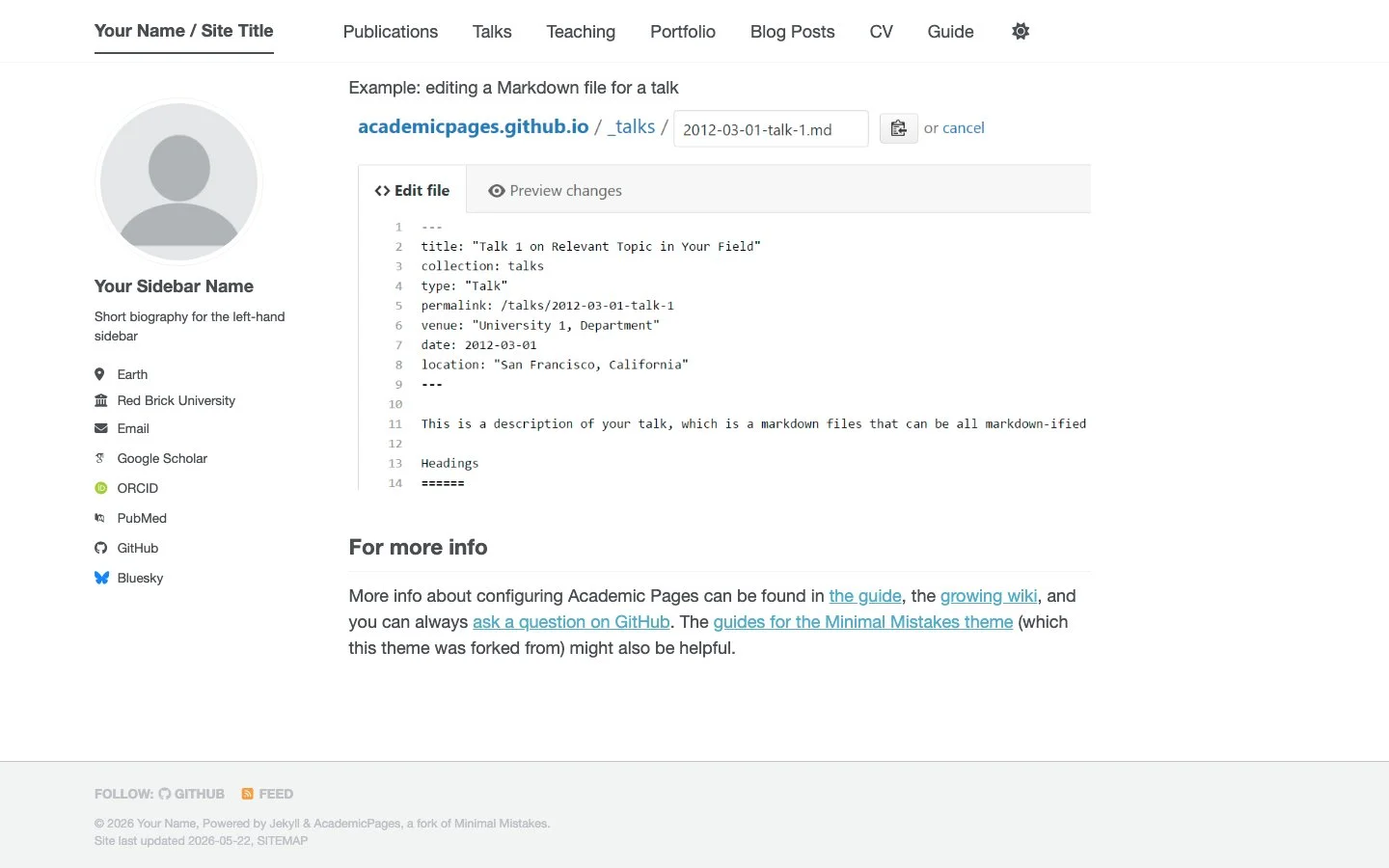Click the GitHub octocat icon in sidebar

point(101,548)
